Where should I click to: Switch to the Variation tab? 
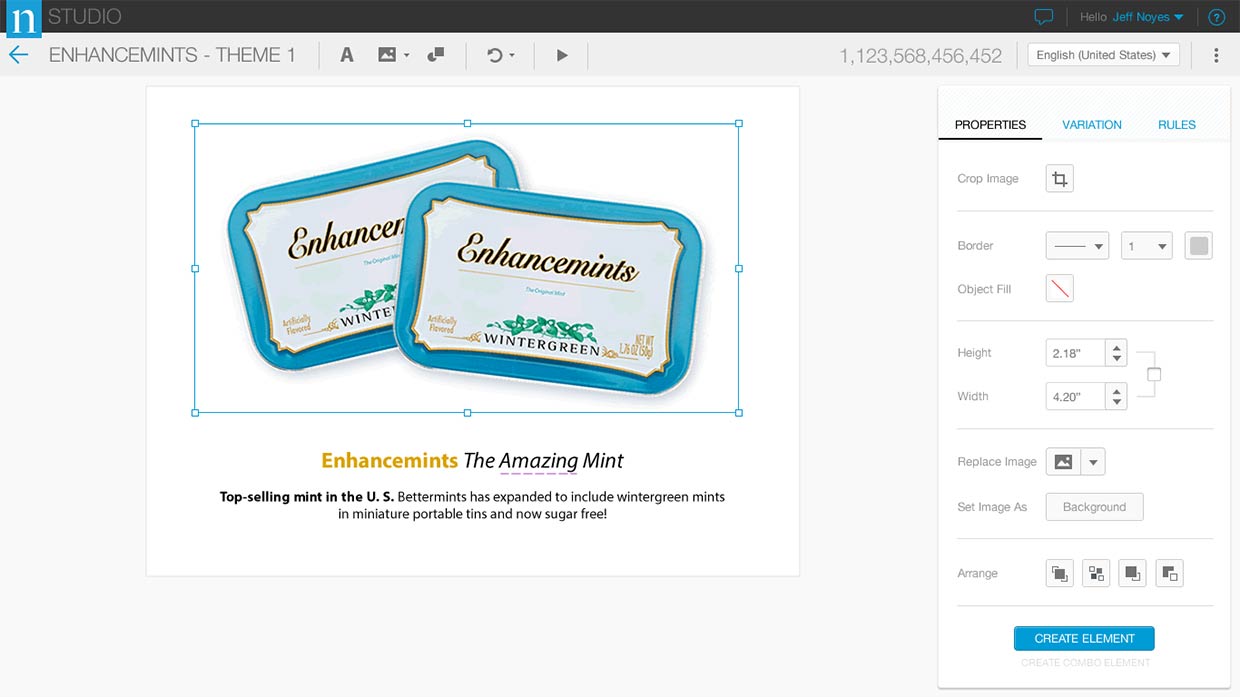(x=1091, y=125)
